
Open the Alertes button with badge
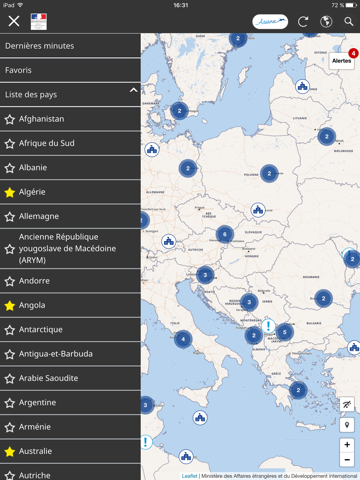[342, 61]
